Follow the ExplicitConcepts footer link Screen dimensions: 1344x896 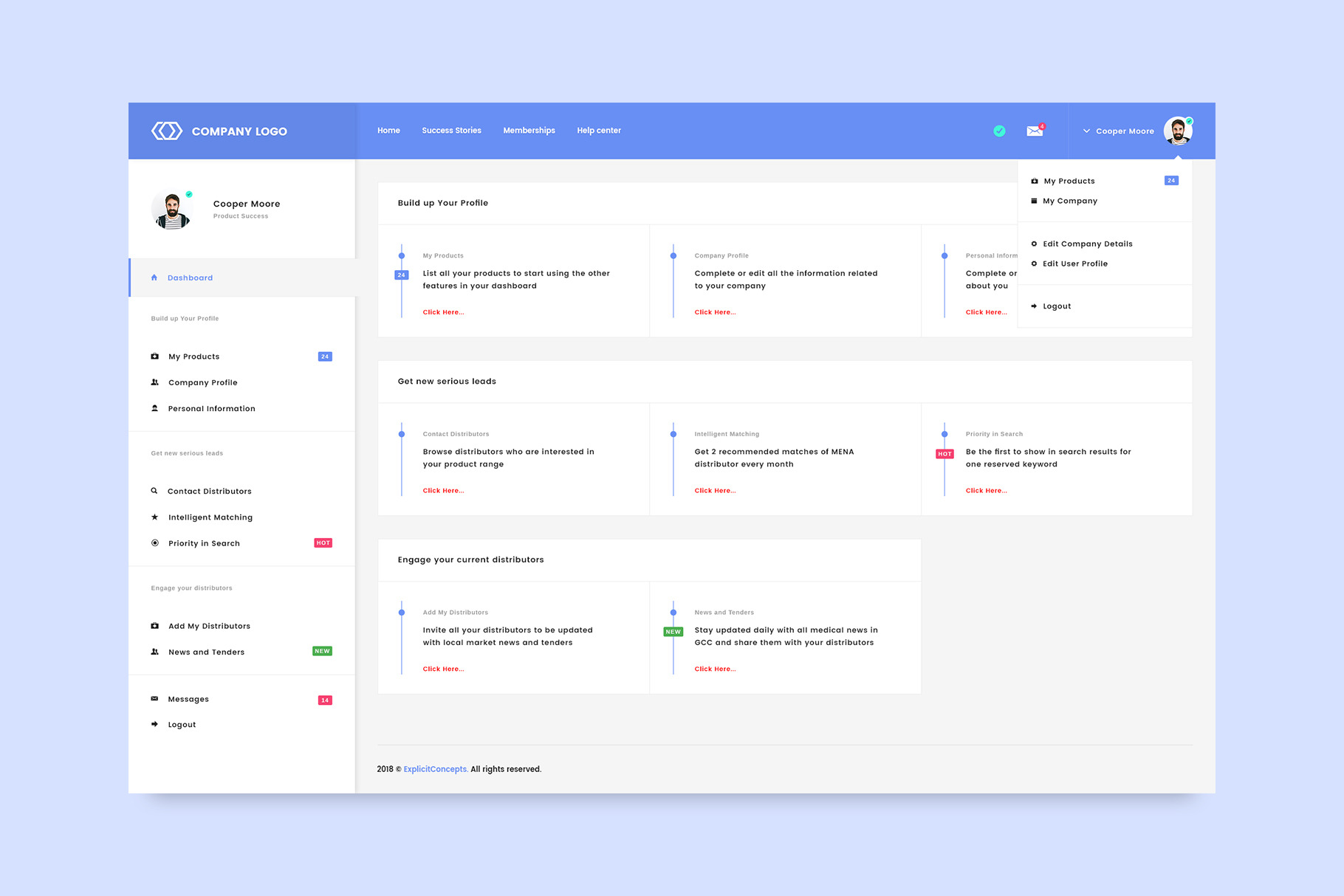pos(435,769)
